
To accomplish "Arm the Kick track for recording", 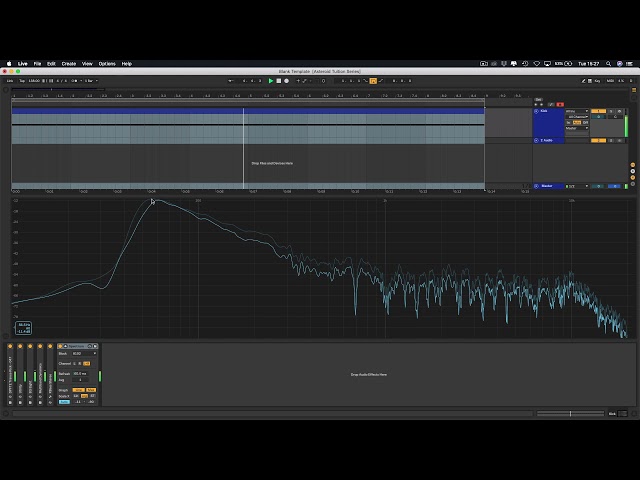I will click(x=619, y=111).
